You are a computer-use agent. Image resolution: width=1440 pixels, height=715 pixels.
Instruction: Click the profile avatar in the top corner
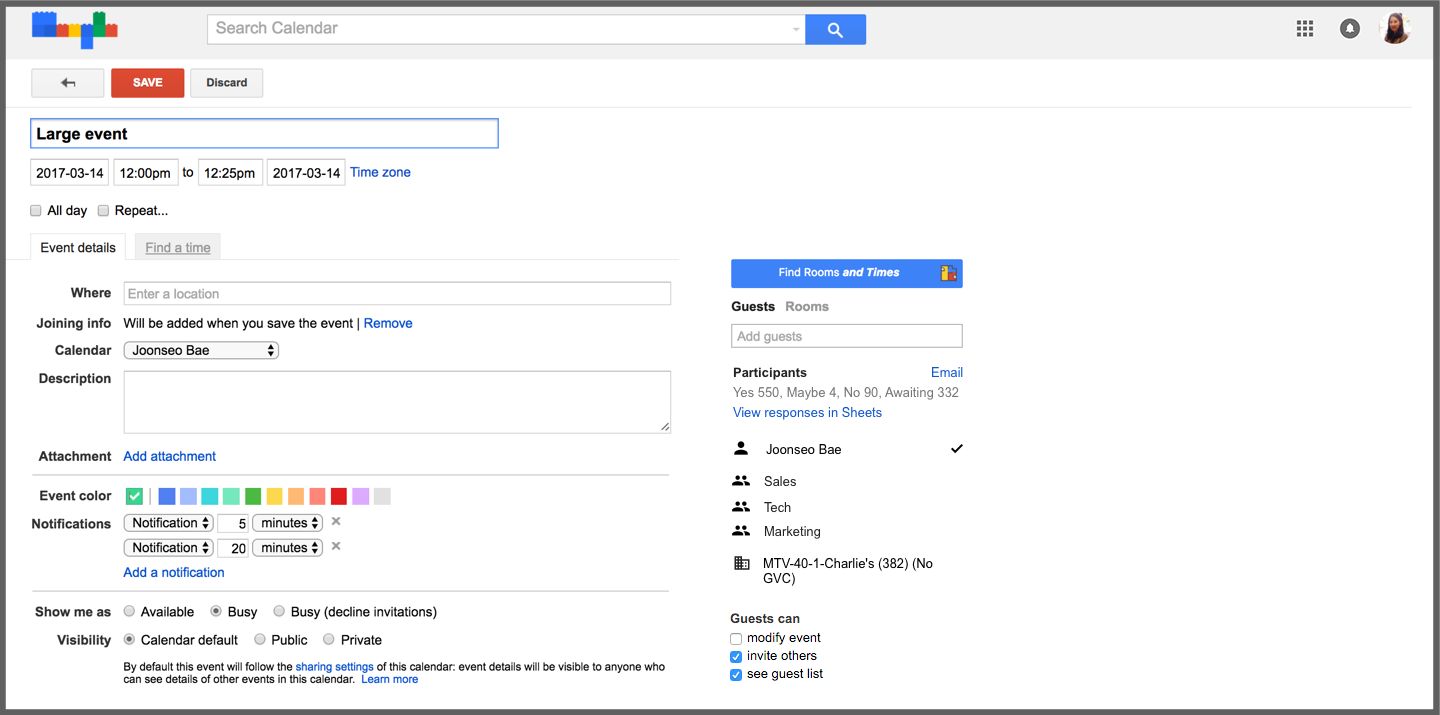[1394, 28]
